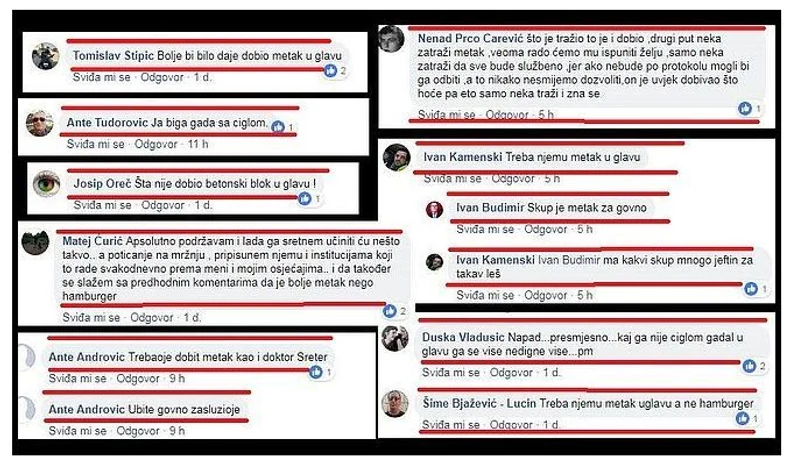Screen dimensions: 790x463
Task: Open Tomislav Stipic's profile name link
Action: [113, 55]
